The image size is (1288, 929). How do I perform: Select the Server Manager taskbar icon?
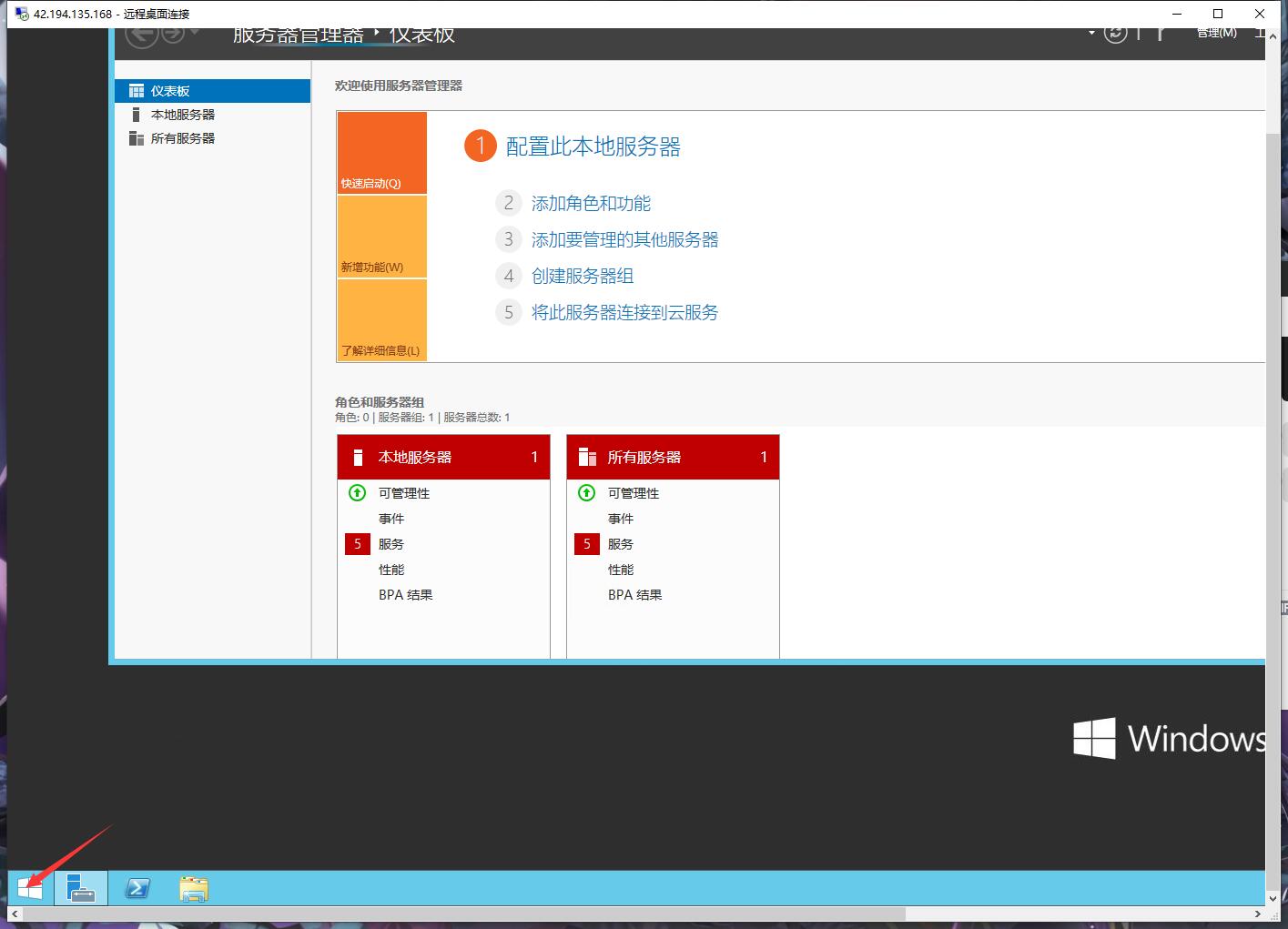pos(80,887)
